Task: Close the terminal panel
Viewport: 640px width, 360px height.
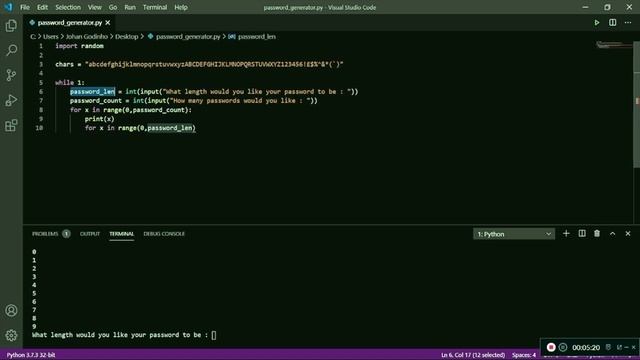Action: pos(628,233)
